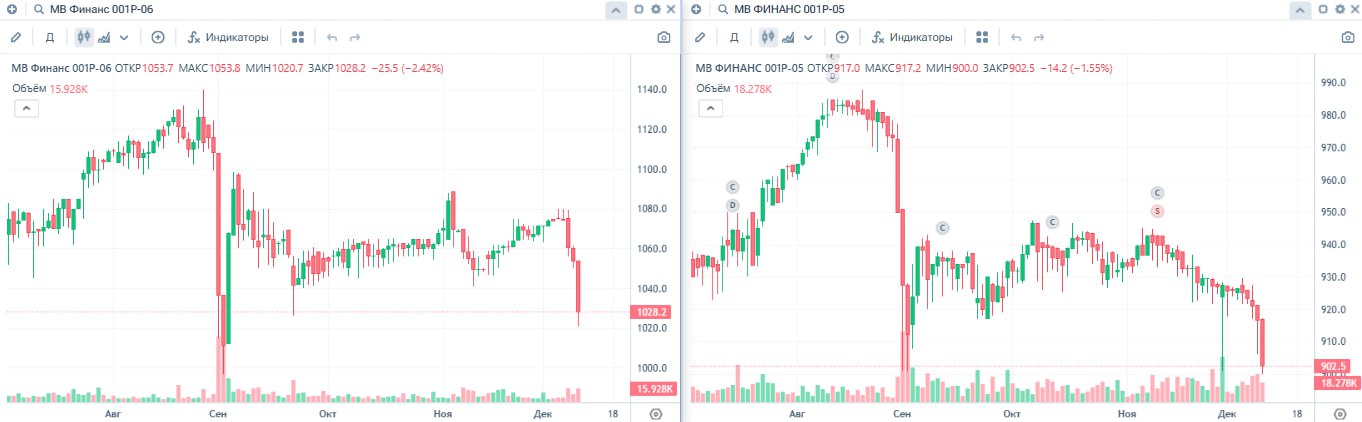This screenshot has height=422, width=1362.
Task: Click camera icon on the right chart
Action: (x=1347, y=37)
